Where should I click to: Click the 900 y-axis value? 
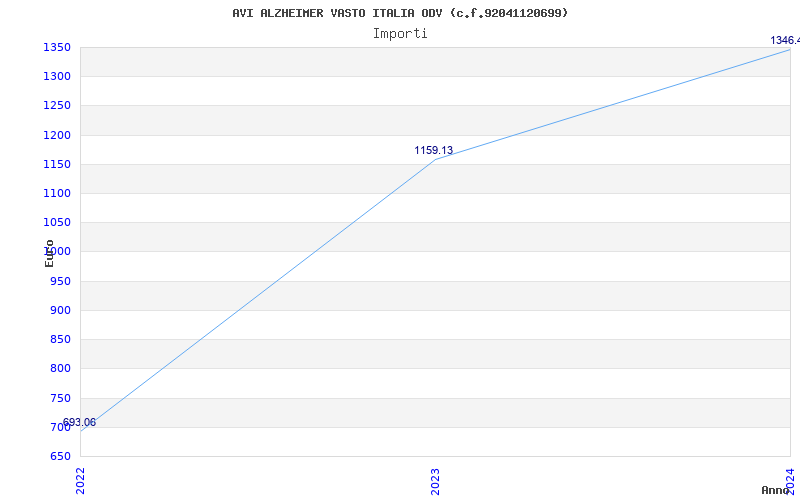click(x=60, y=310)
